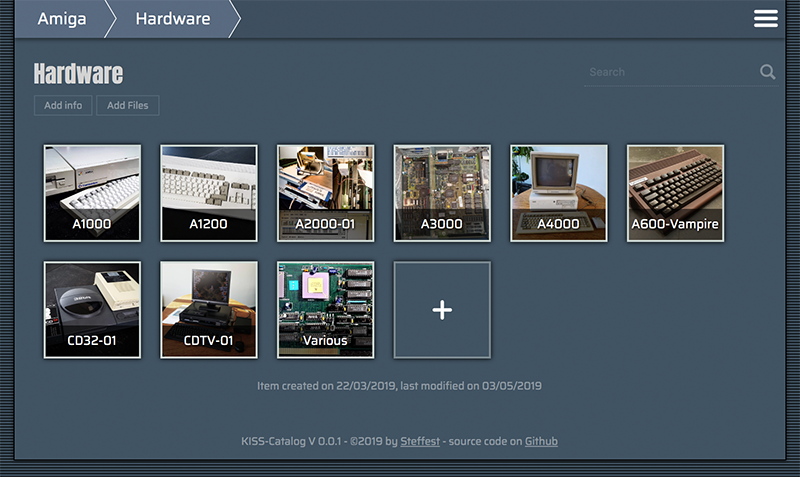The width and height of the screenshot is (800, 477).
Task: Click the 'KISS-Catalog V 0.0.1' footer text
Action: coord(291,441)
